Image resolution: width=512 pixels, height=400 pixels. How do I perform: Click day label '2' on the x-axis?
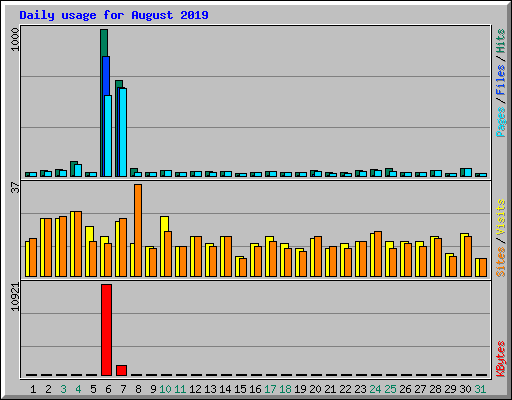coord(48,389)
